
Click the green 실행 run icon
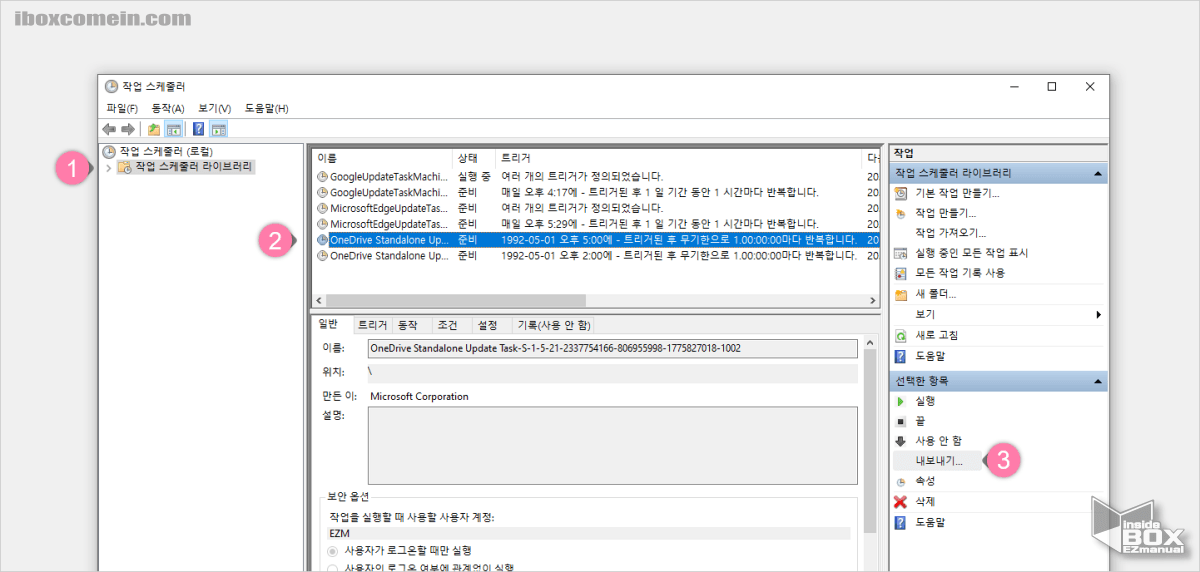pos(901,401)
